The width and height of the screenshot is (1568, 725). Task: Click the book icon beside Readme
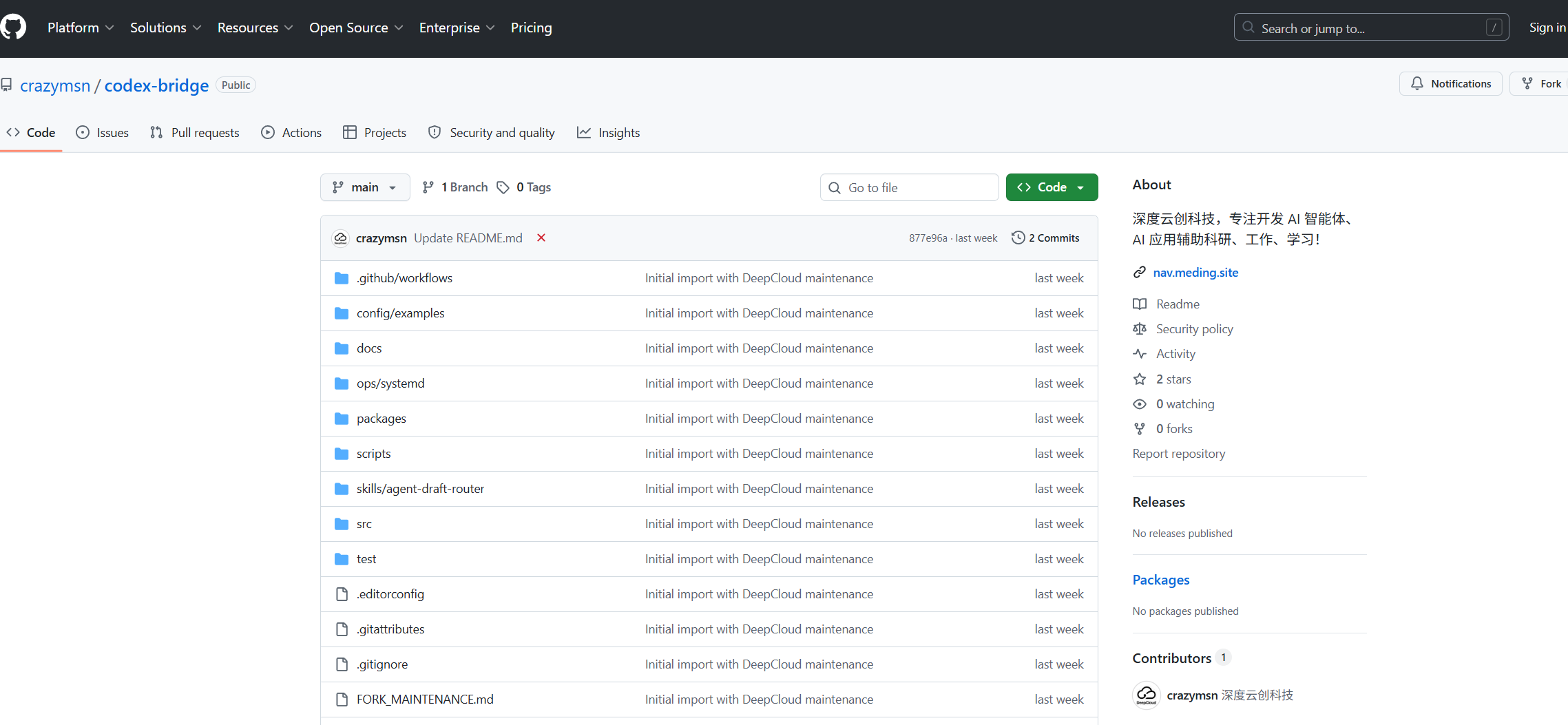click(x=1140, y=304)
